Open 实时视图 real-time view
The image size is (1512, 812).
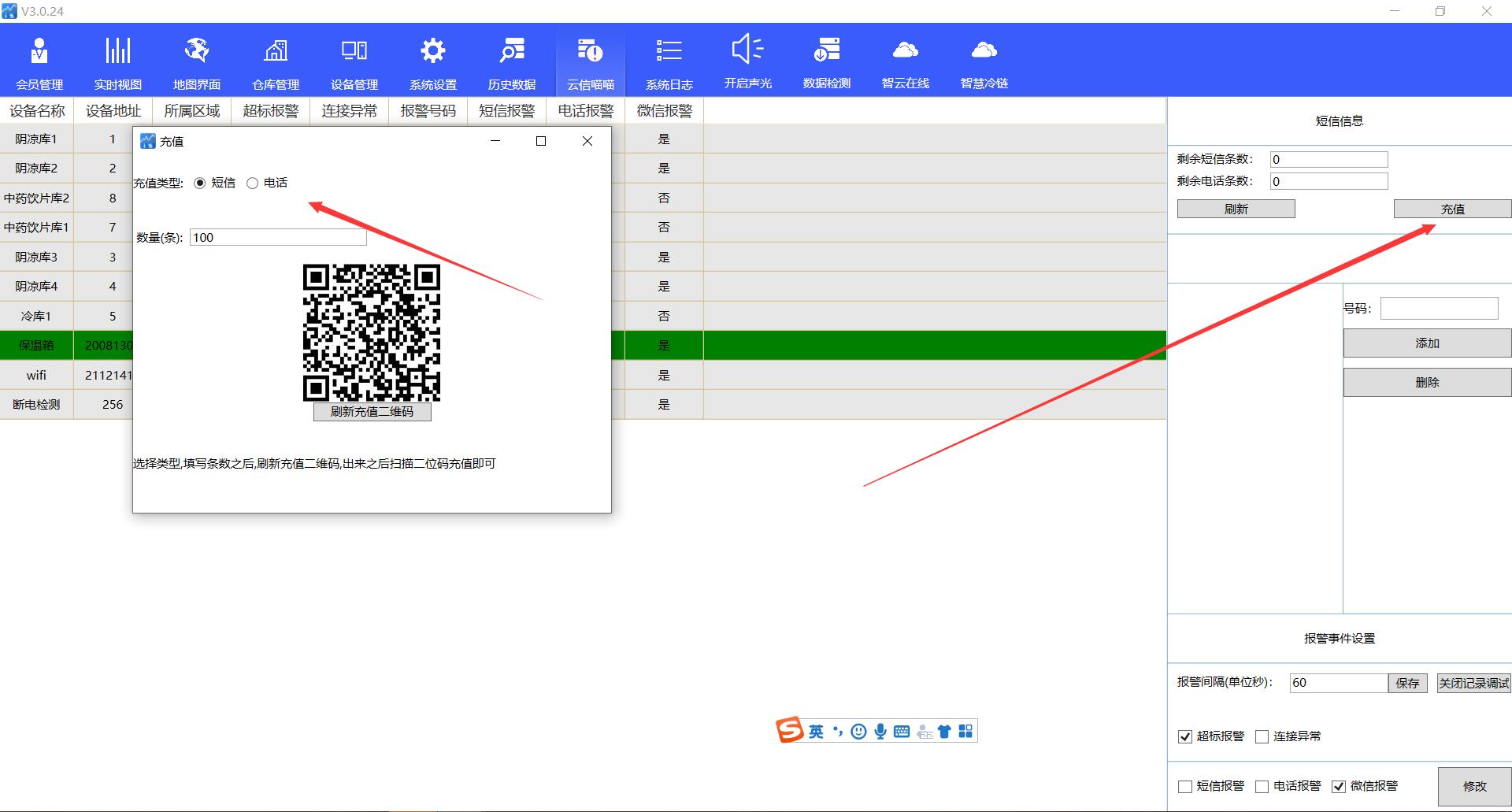(118, 63)
